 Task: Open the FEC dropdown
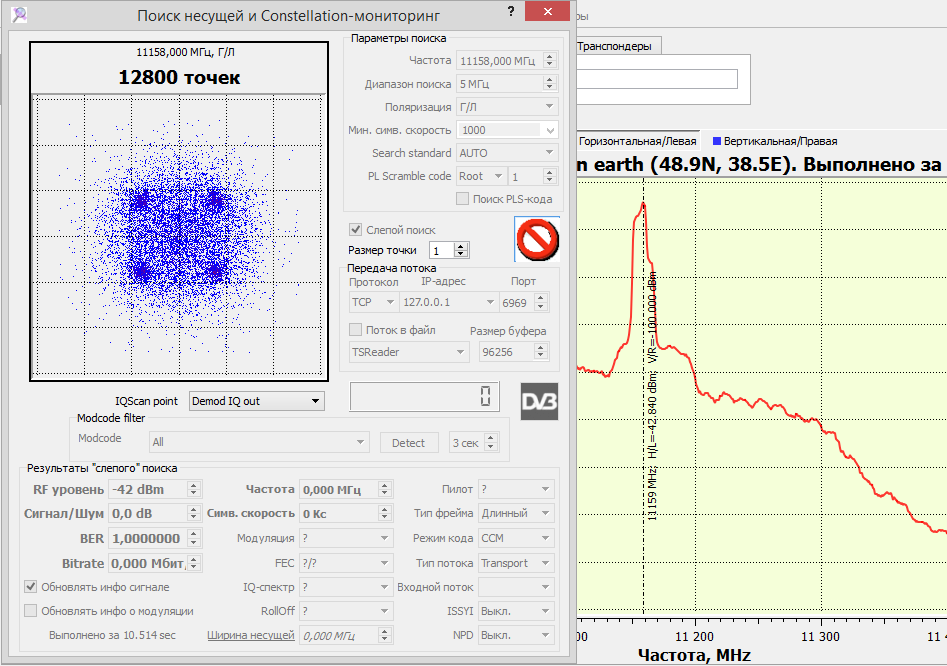347,563
